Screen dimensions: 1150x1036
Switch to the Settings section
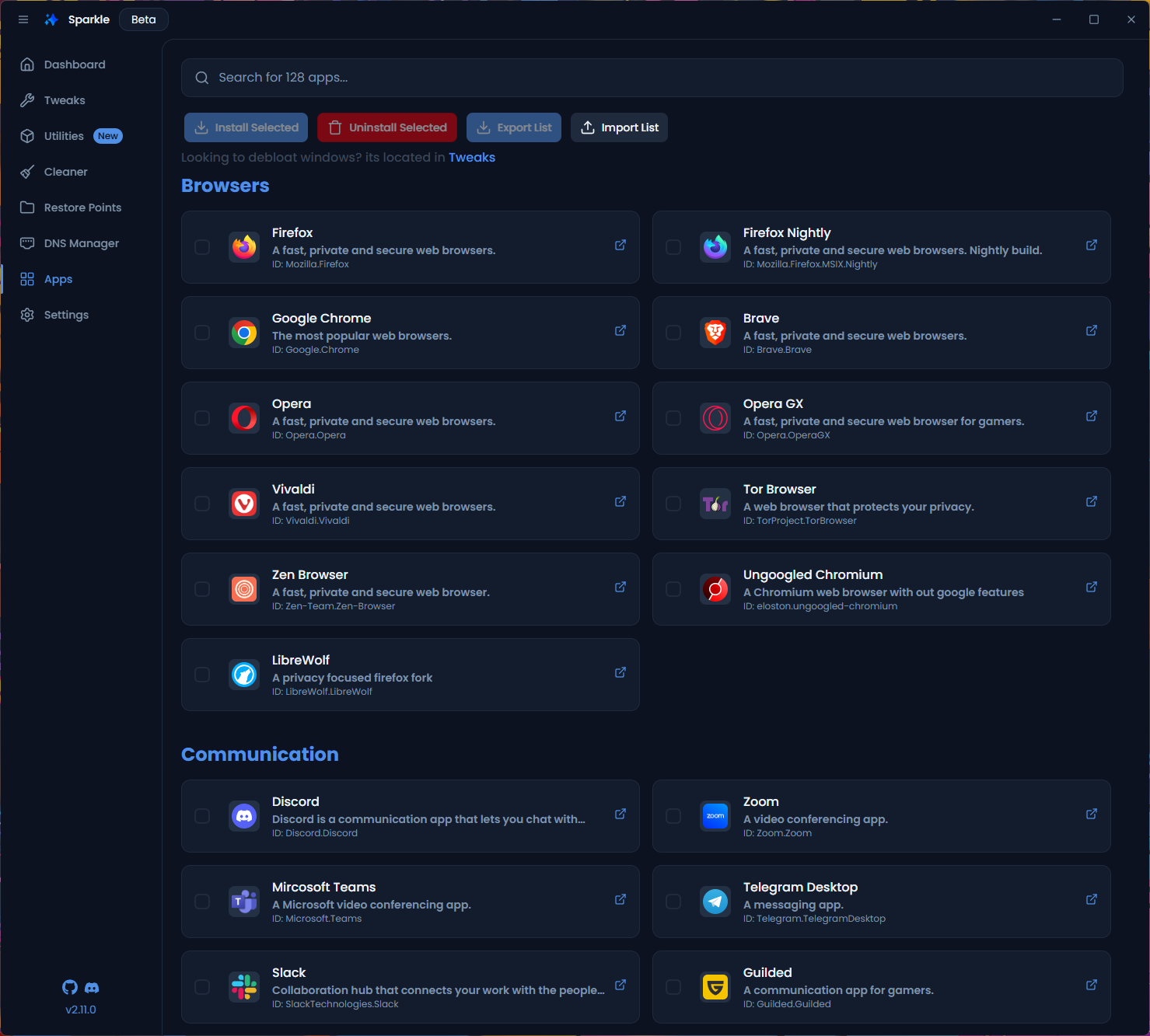[66, 314]
